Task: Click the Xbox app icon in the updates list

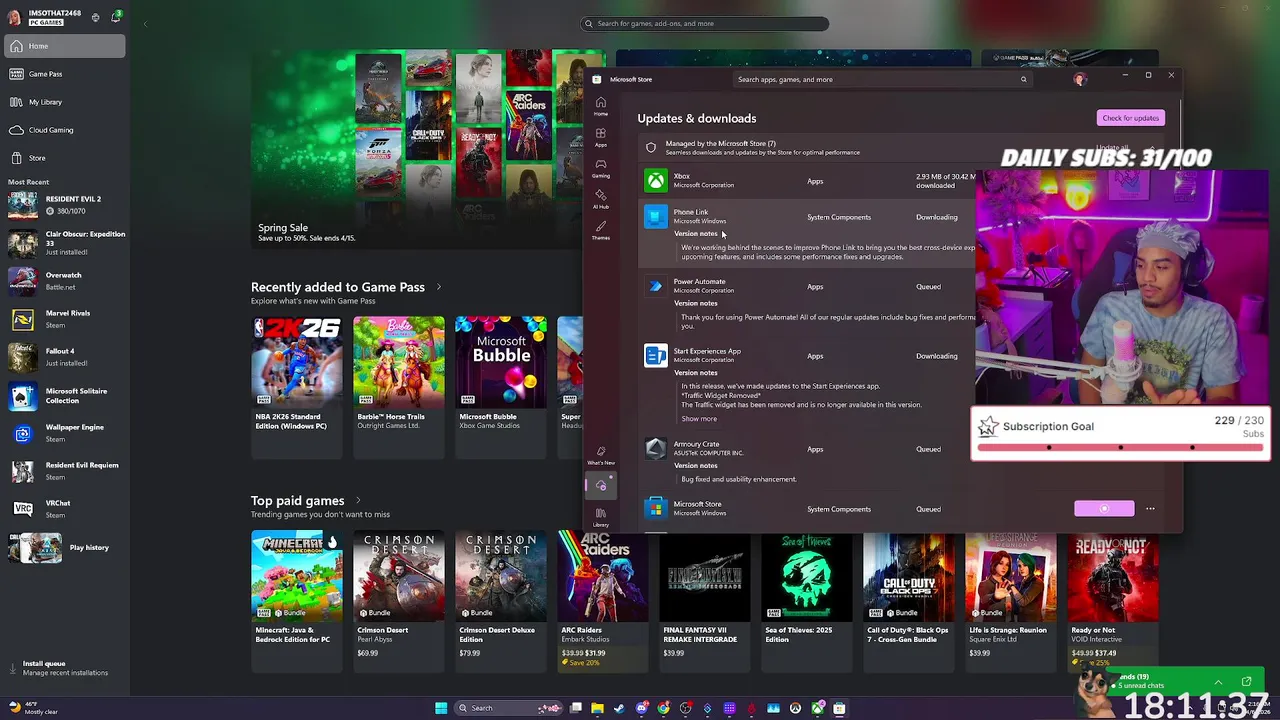Action: [x=655, y=180]
